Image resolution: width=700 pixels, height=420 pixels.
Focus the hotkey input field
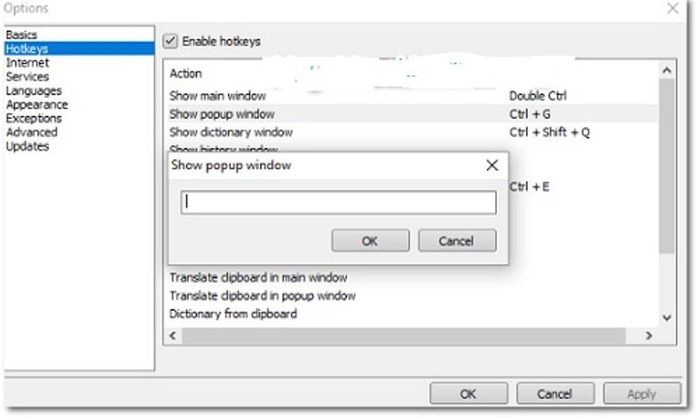click(x=338, y=202)
